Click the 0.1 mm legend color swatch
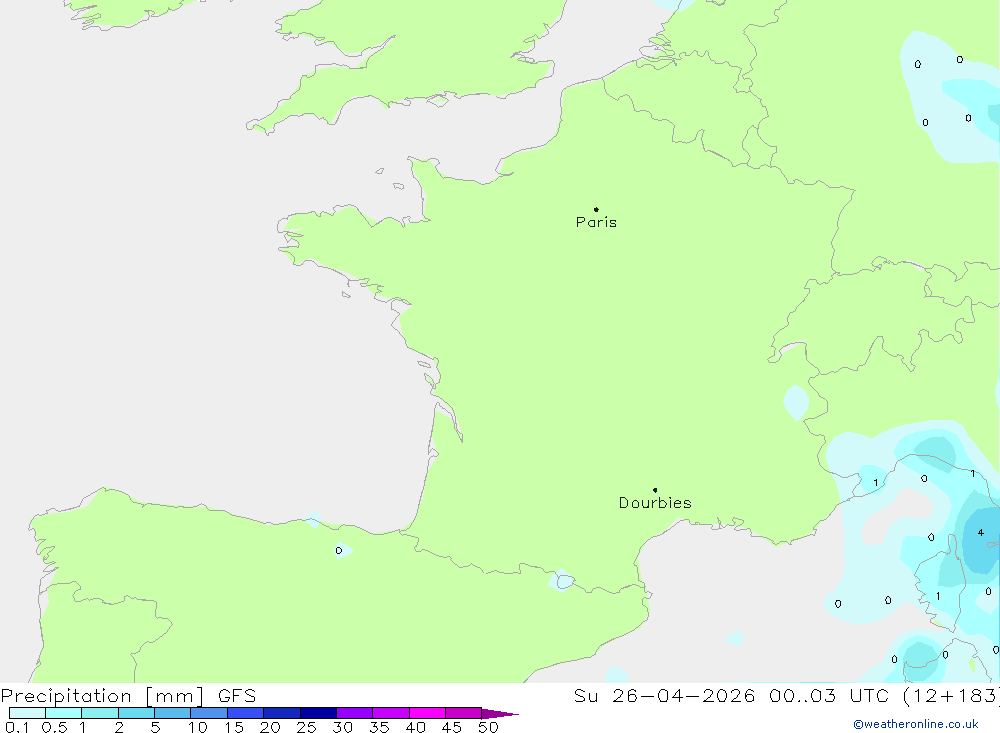 click(x=27, y=713)
